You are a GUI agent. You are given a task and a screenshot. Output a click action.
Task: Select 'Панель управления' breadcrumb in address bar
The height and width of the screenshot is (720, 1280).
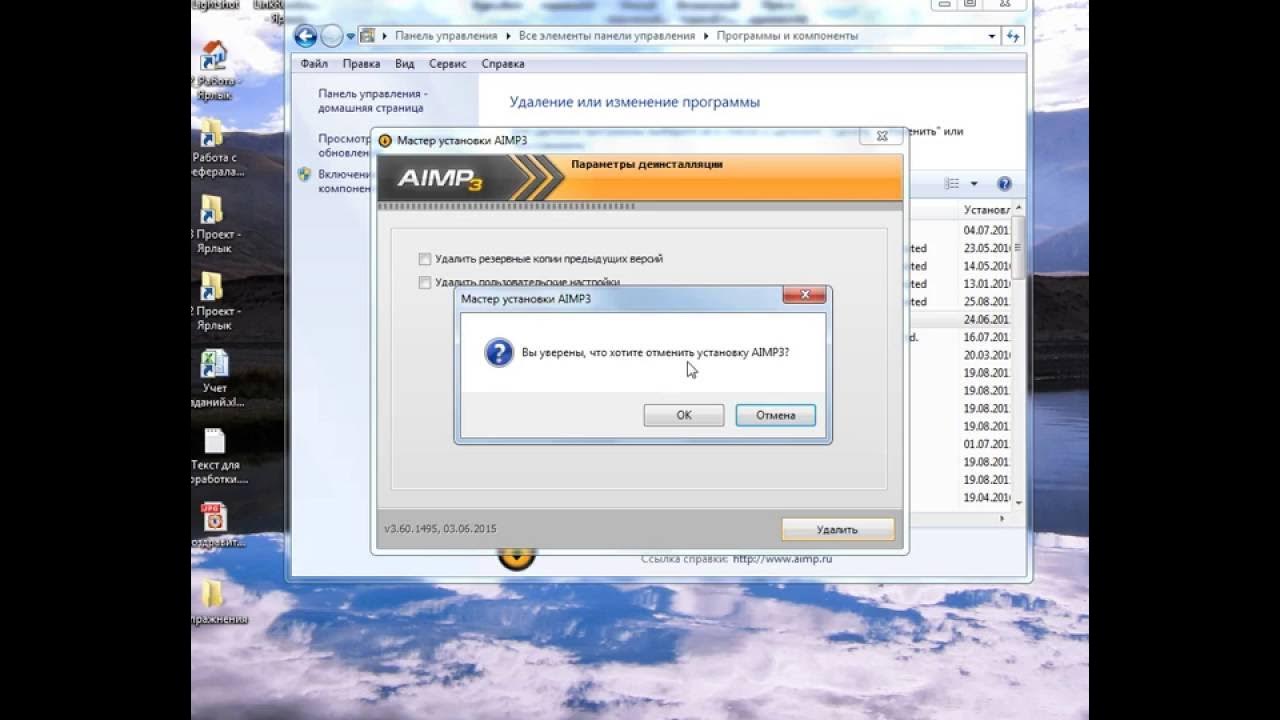tap(446, 36)
